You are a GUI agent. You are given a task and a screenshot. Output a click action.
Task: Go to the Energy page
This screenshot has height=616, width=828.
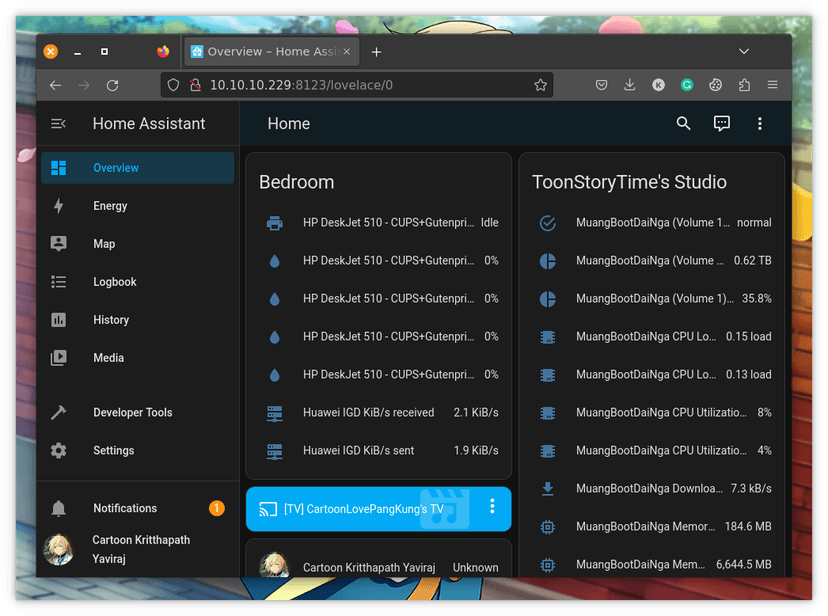point(110,206)
